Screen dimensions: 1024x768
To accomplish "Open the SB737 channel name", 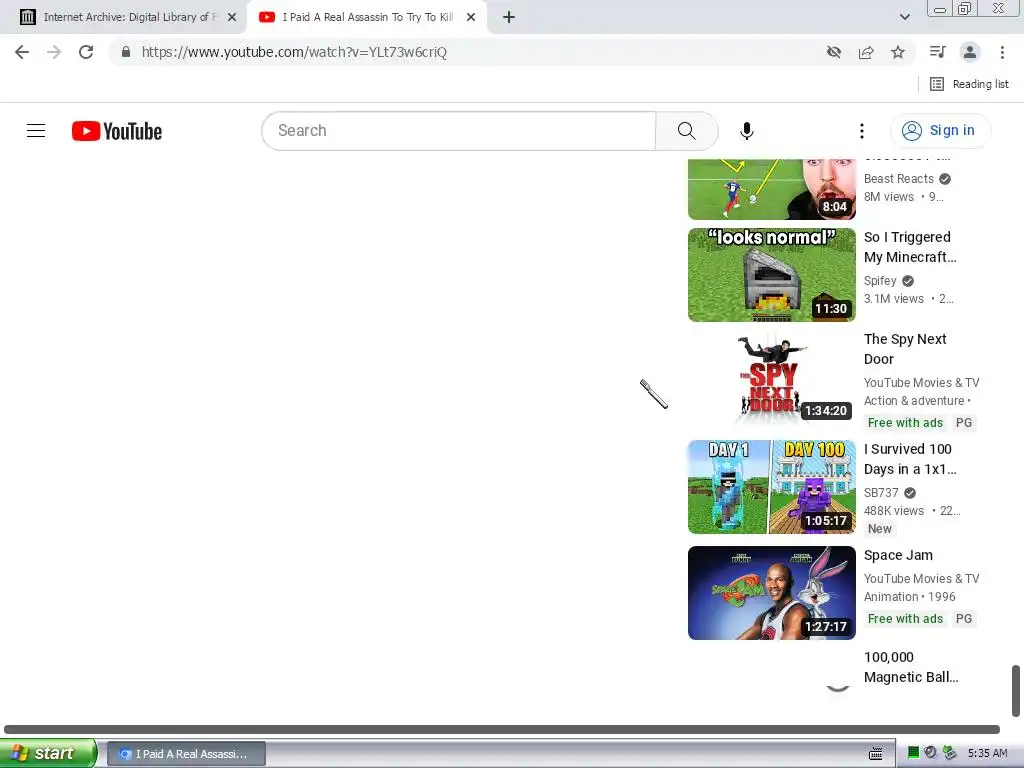I will click(881, 493).
